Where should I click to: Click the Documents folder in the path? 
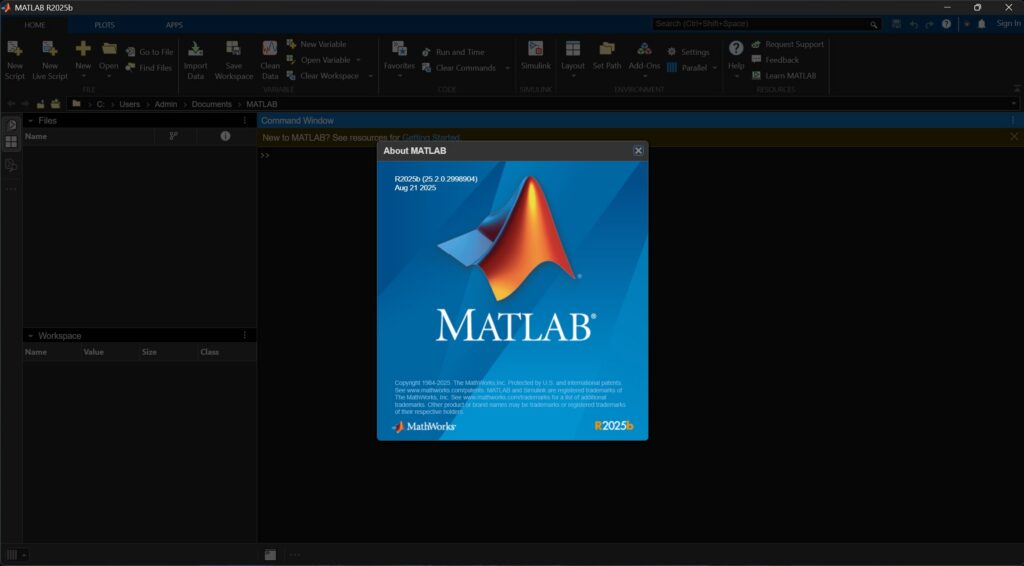(212, 104)
